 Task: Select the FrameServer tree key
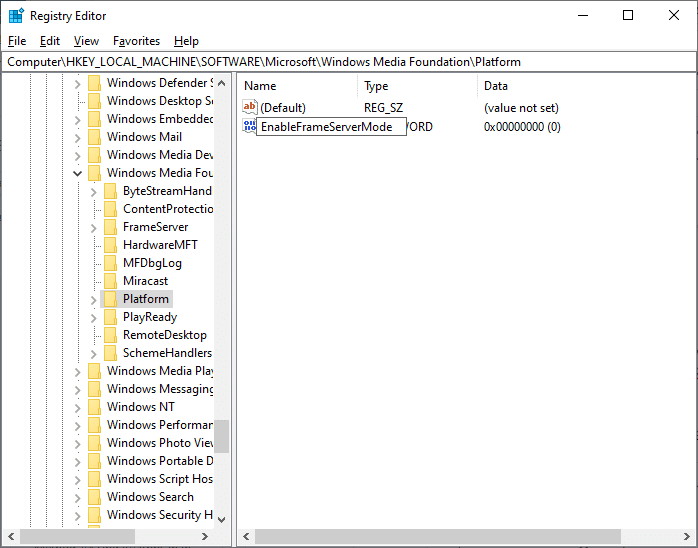[x=155, y=227]
